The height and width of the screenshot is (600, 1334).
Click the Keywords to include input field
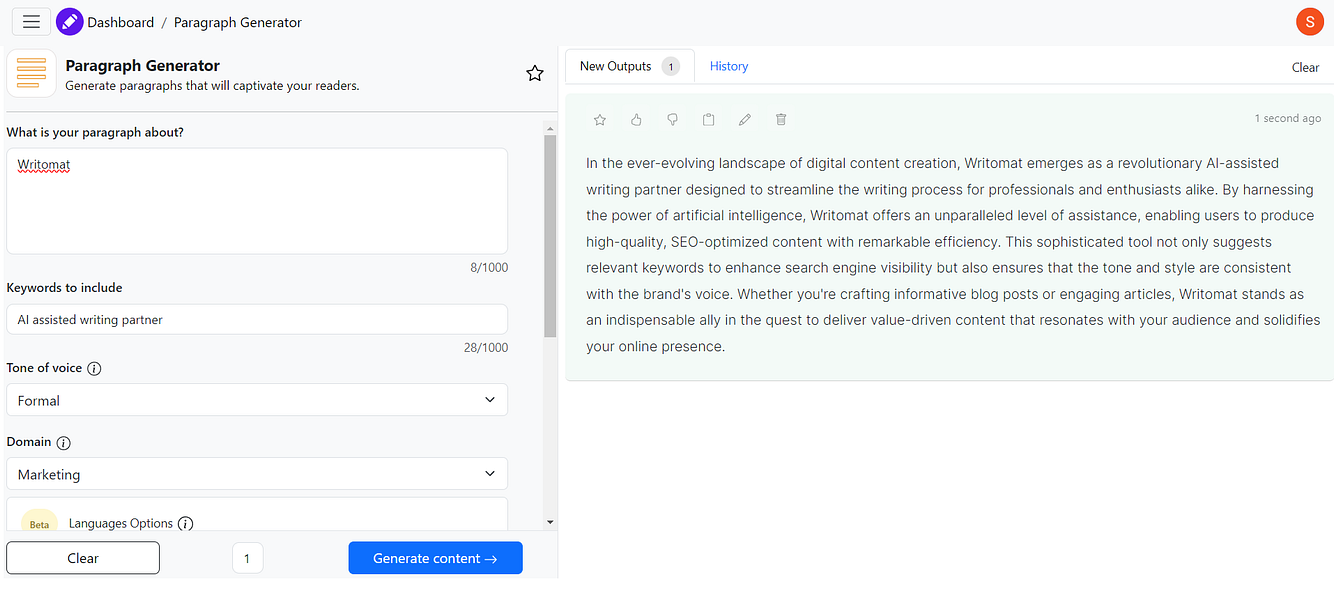point(257,320)
